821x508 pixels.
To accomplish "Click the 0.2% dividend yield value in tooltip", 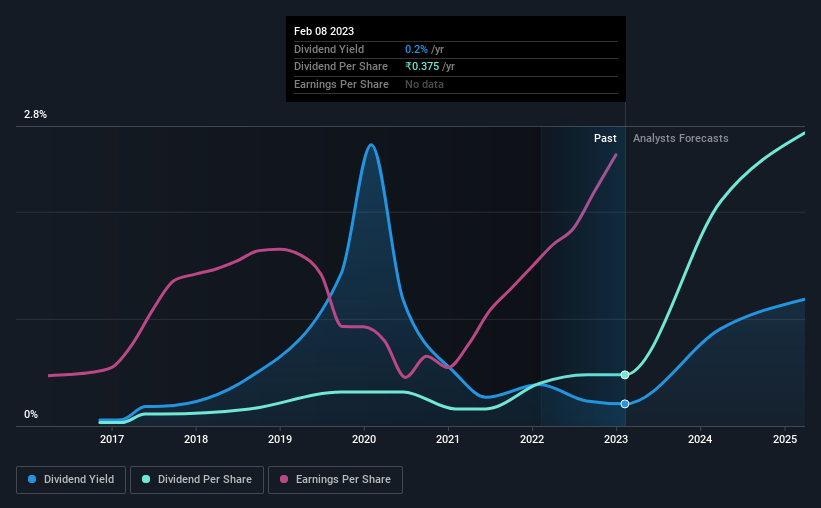I will point(416,49).
